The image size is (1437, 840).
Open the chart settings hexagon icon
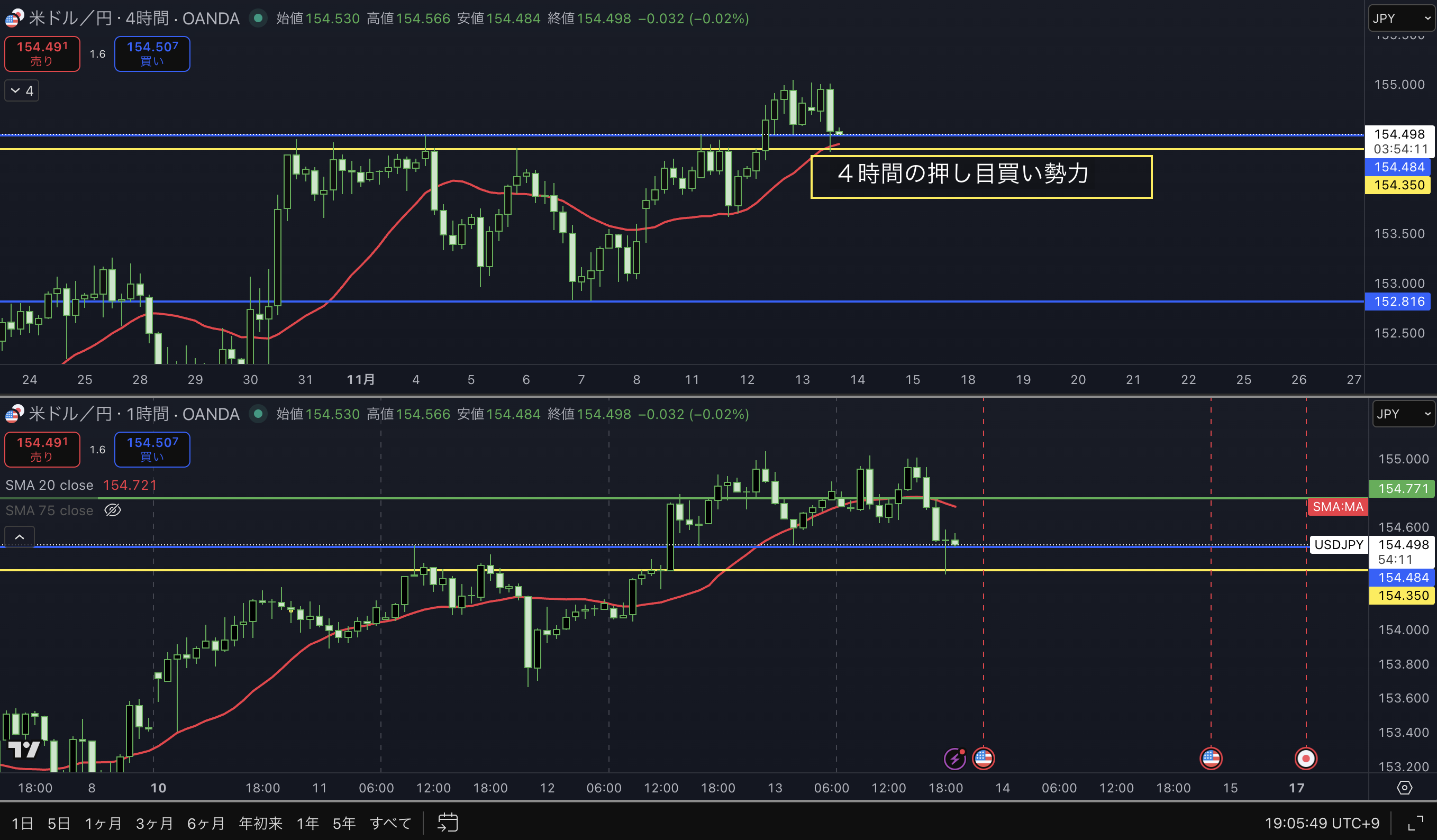1404,788
